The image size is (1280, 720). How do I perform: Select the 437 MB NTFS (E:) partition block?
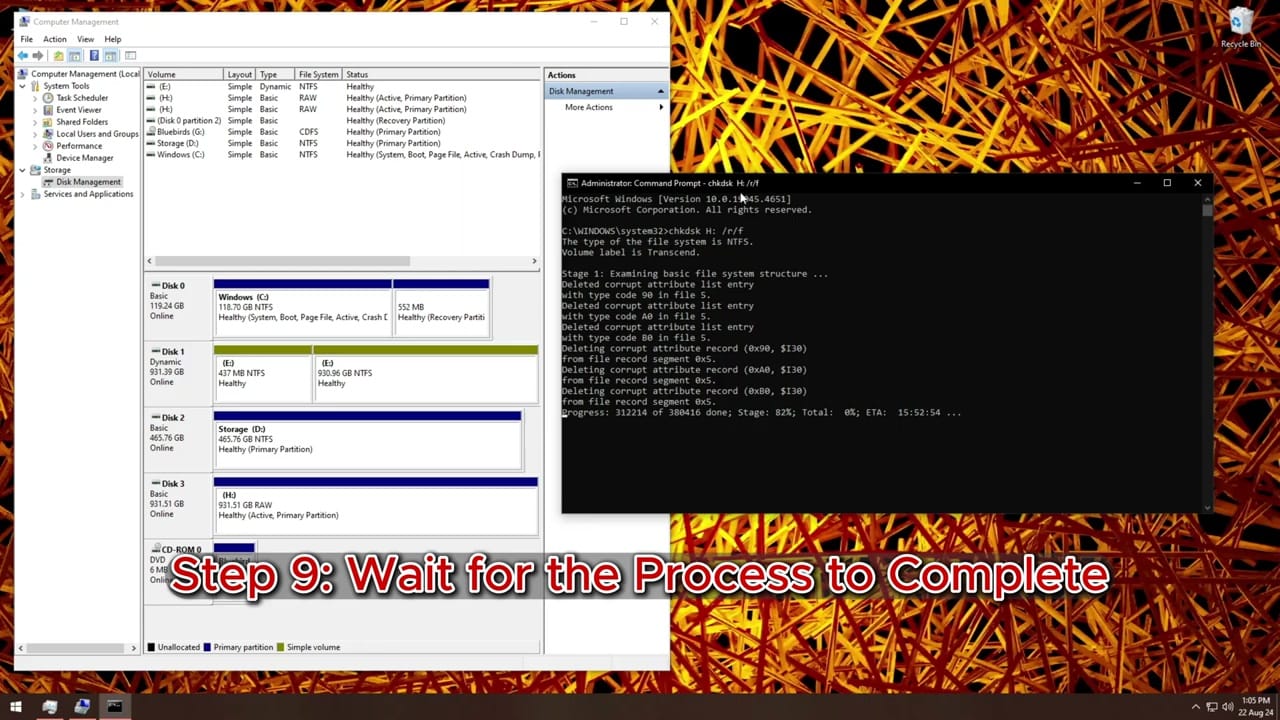click(263, 374)
